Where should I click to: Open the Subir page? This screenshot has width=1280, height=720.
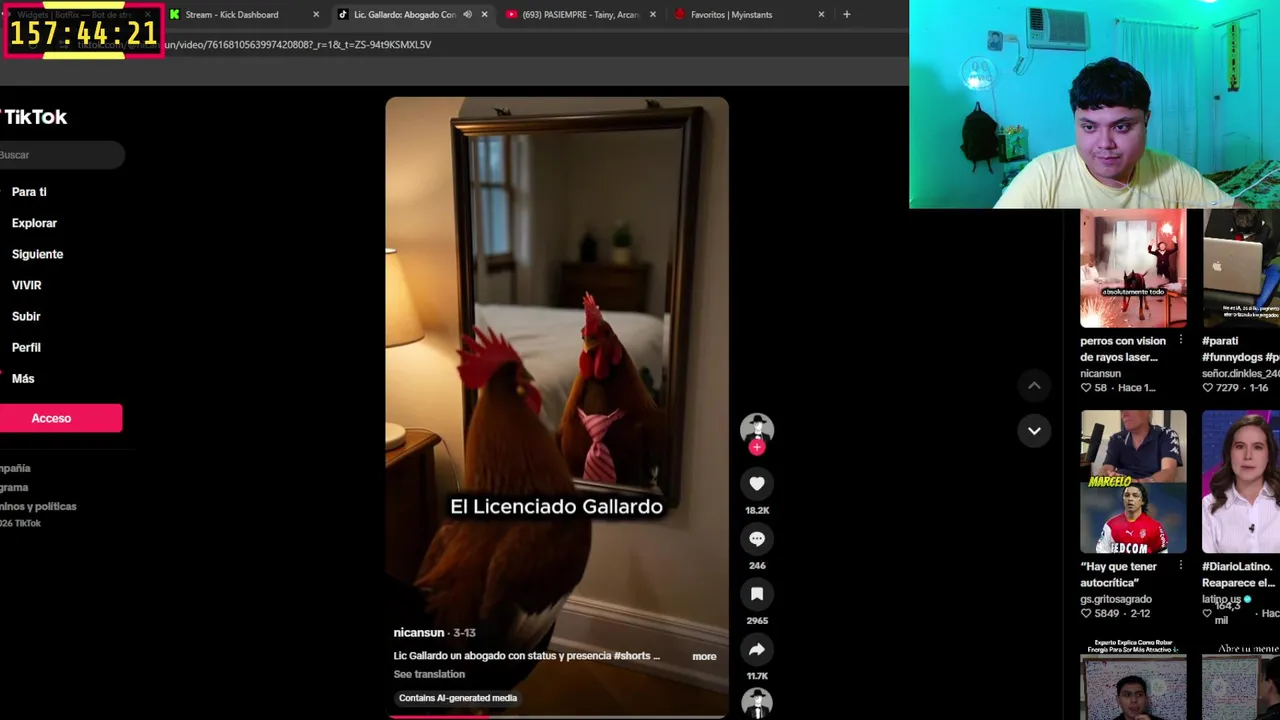pos(26,316)
